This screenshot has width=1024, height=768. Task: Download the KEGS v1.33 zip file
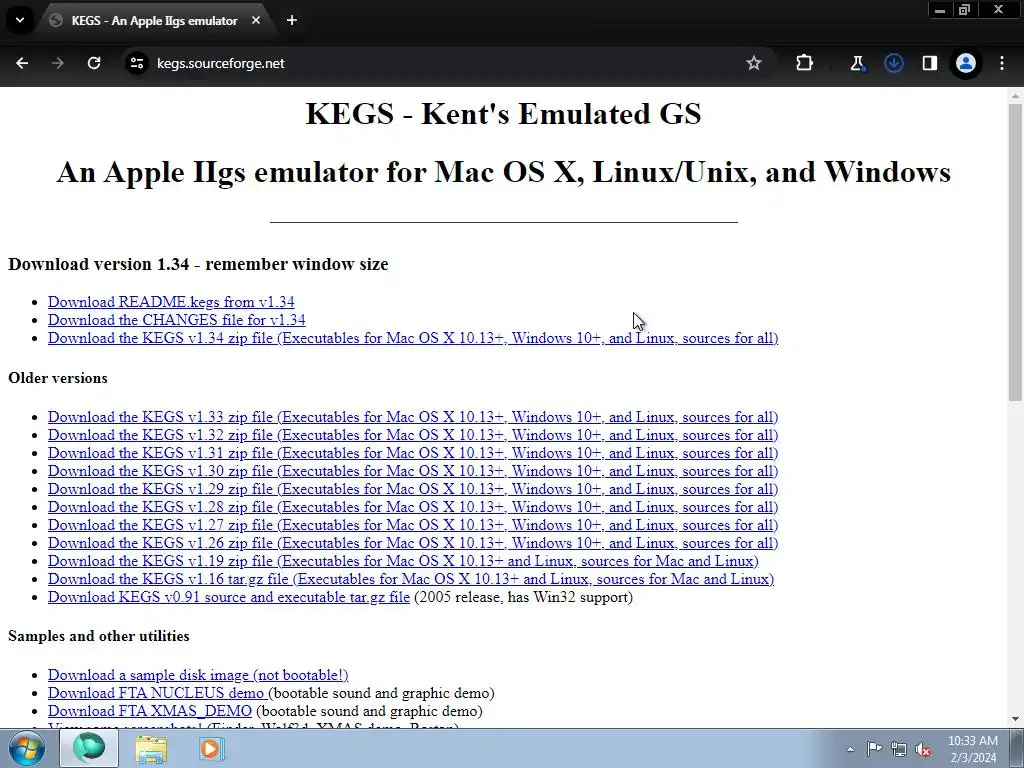pyautogui.click(x=413, y=417)
